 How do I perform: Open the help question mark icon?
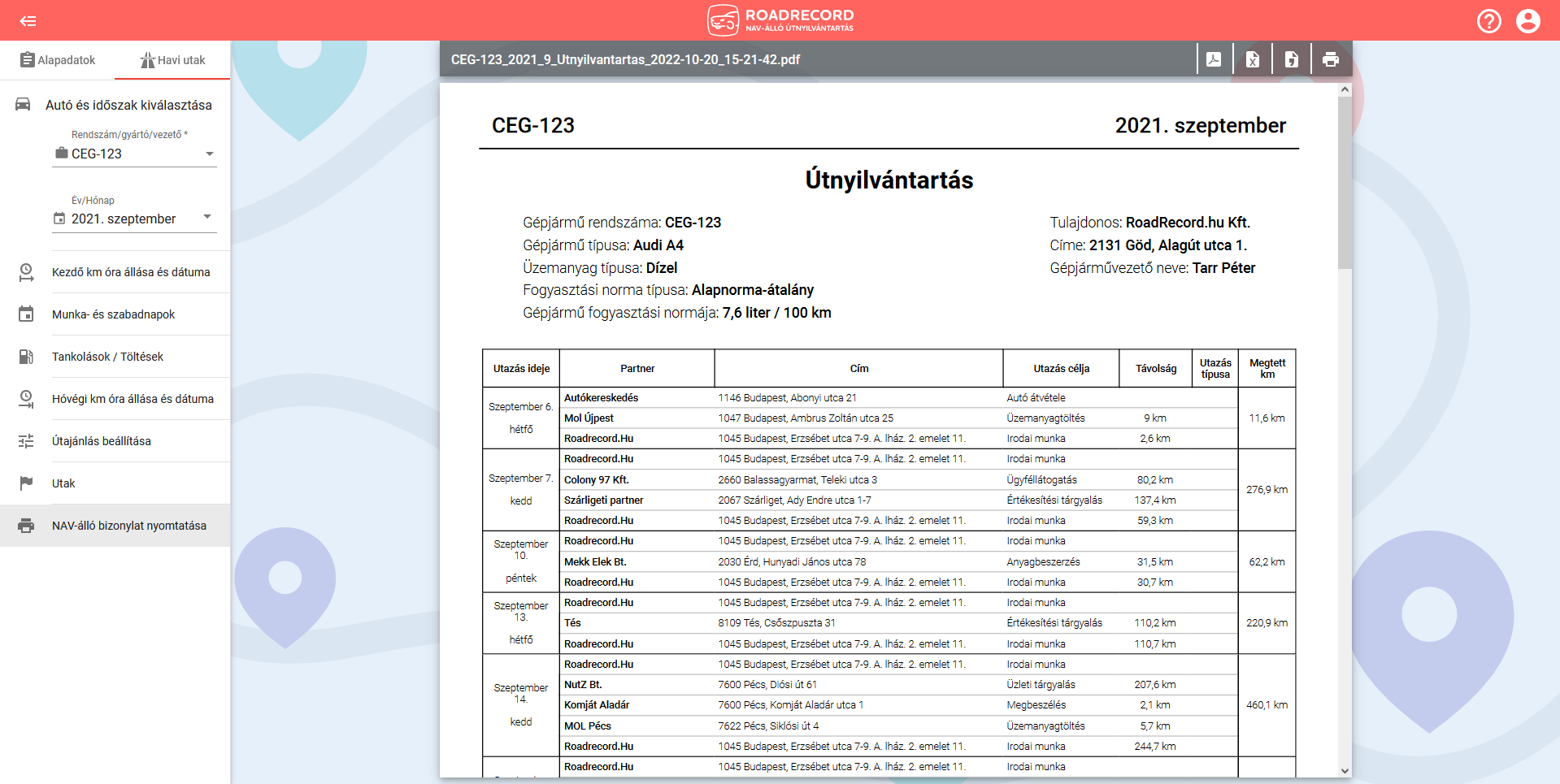click(x=1489, y=20)
